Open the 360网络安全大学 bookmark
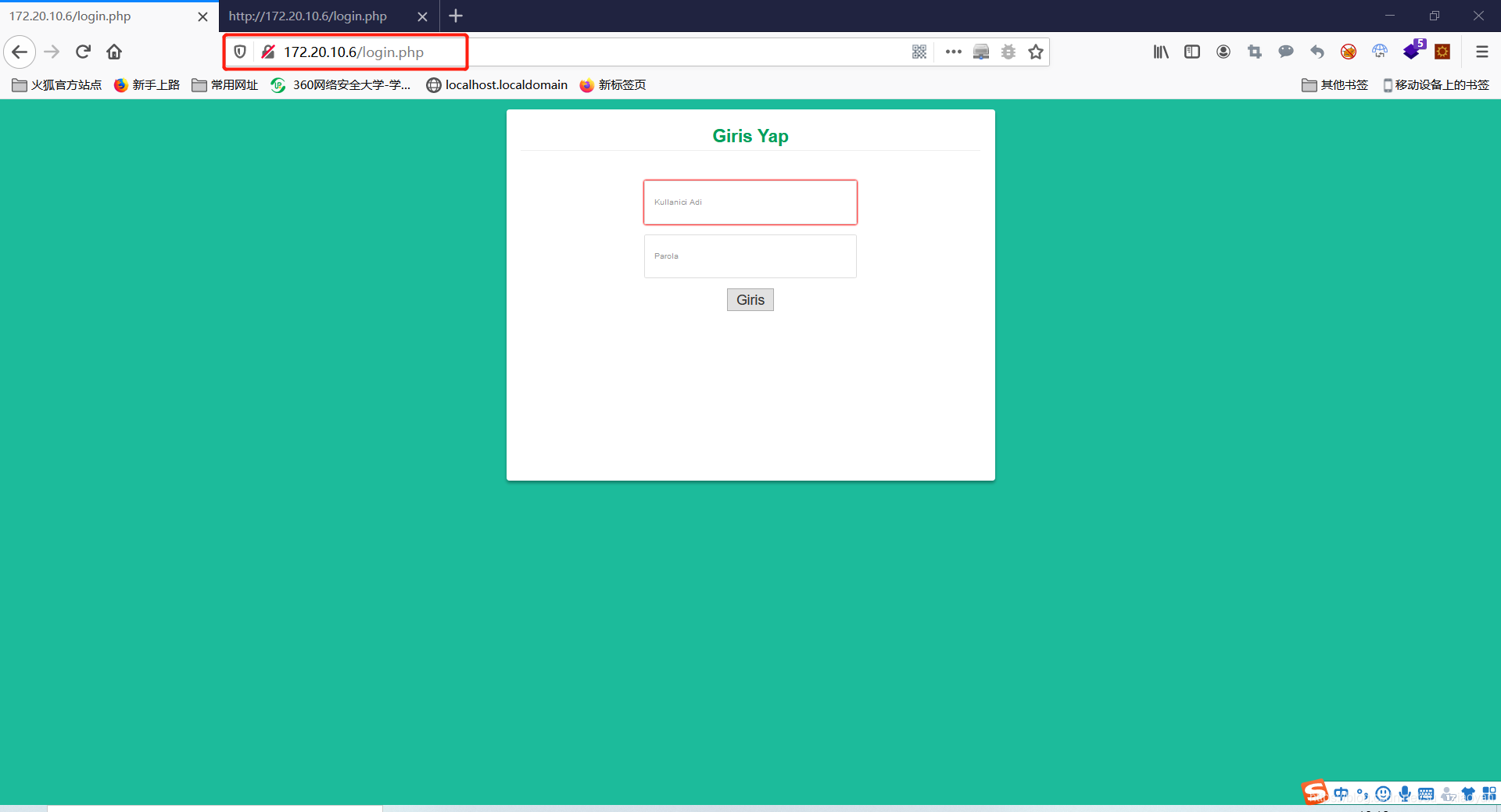The image size is (1501, 812). [x=340, y=85]
